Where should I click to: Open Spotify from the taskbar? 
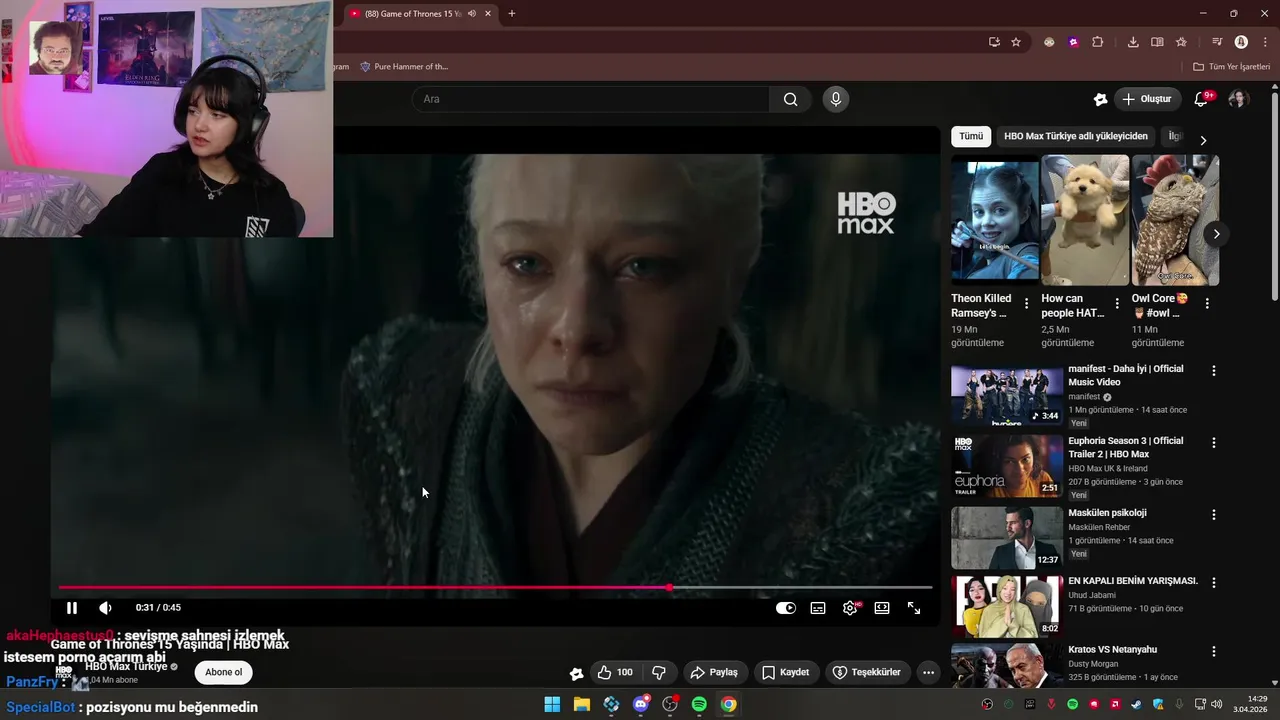(699, 705)
